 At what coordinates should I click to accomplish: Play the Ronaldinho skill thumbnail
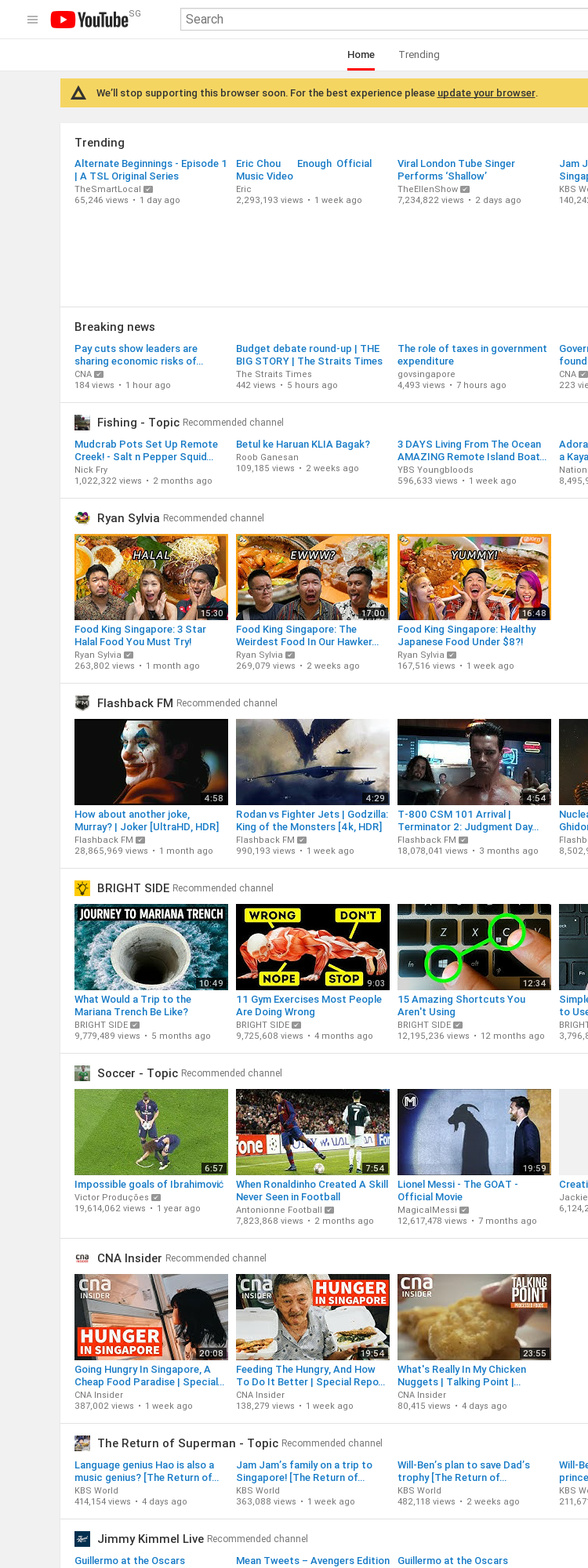tap(313, 1132)
